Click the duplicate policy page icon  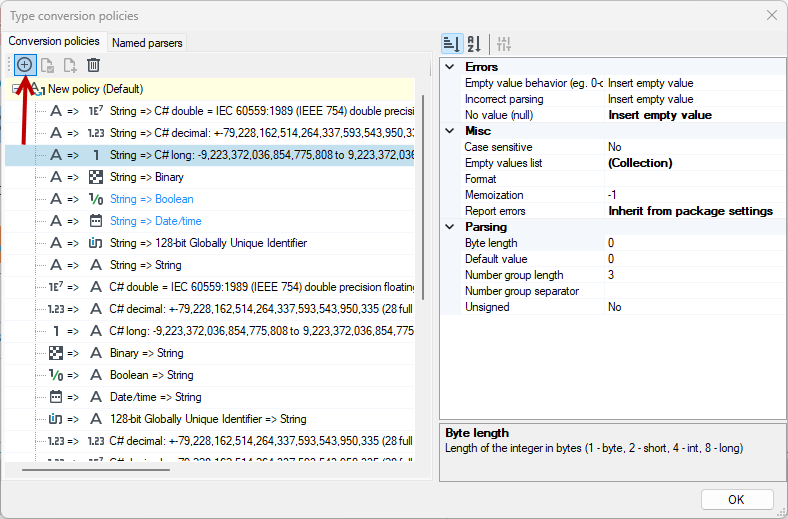click(70, 65)
